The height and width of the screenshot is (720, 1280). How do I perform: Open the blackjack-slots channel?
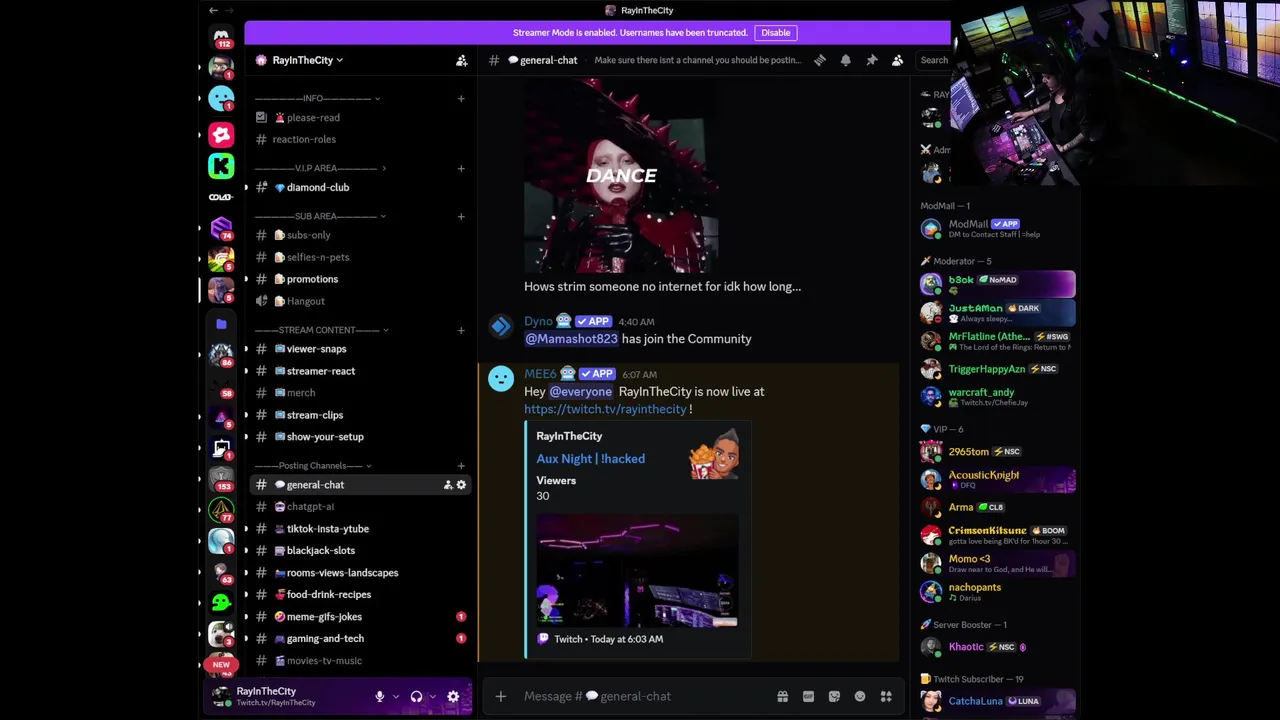(x=361, y=551)
